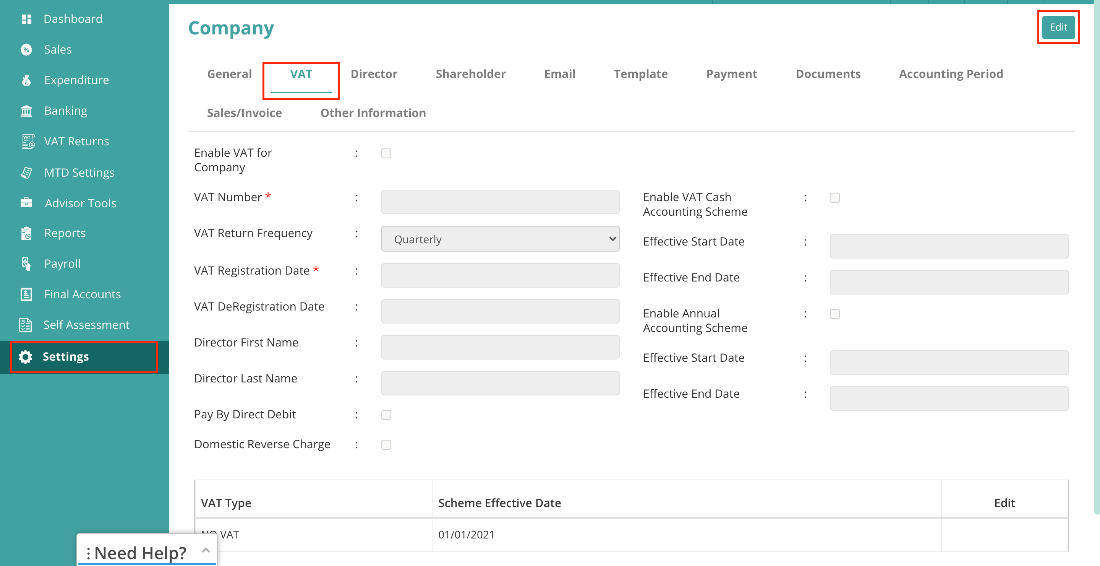Screen dimensions: 1100x566
Task: Open Final Accounts in sidebar
Action: (x=82, y=295)
